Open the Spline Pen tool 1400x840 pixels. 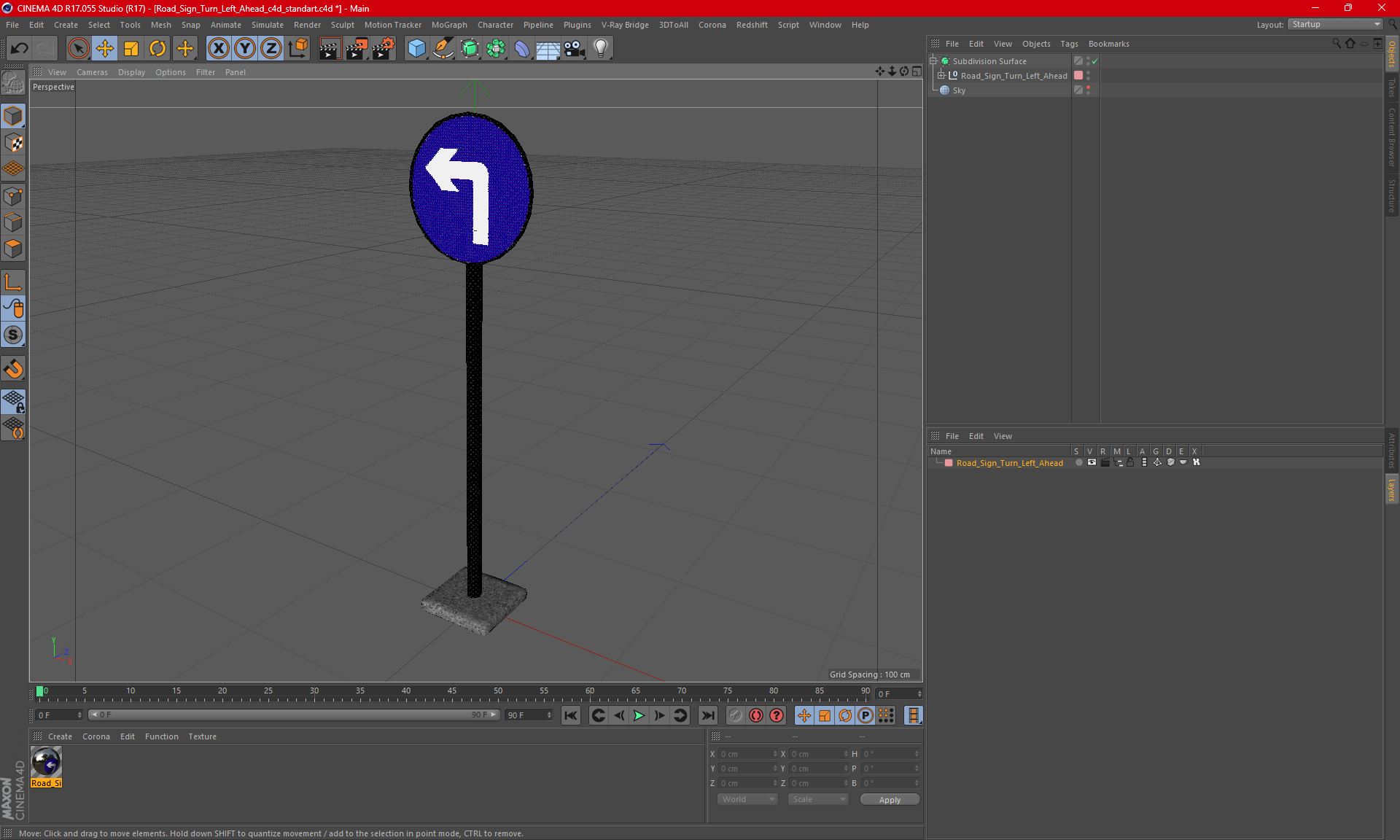click(x=443, y=48)
